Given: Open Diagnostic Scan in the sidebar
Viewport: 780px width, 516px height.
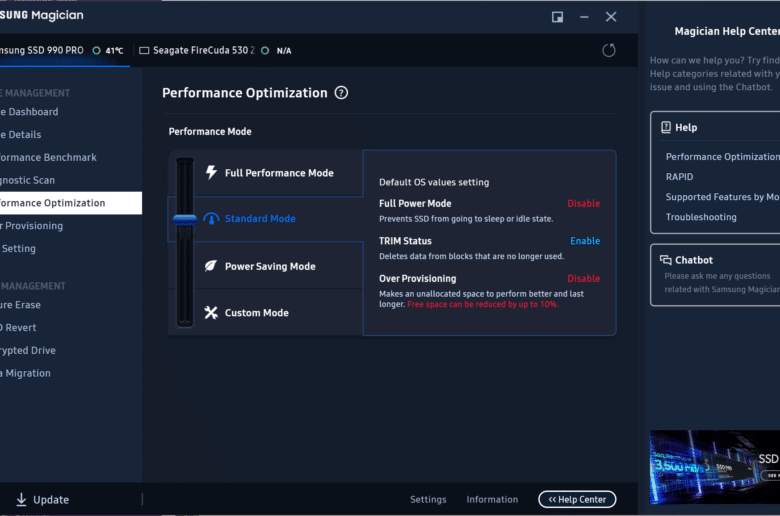Looking at the screenshot, I should pos(71,180).
